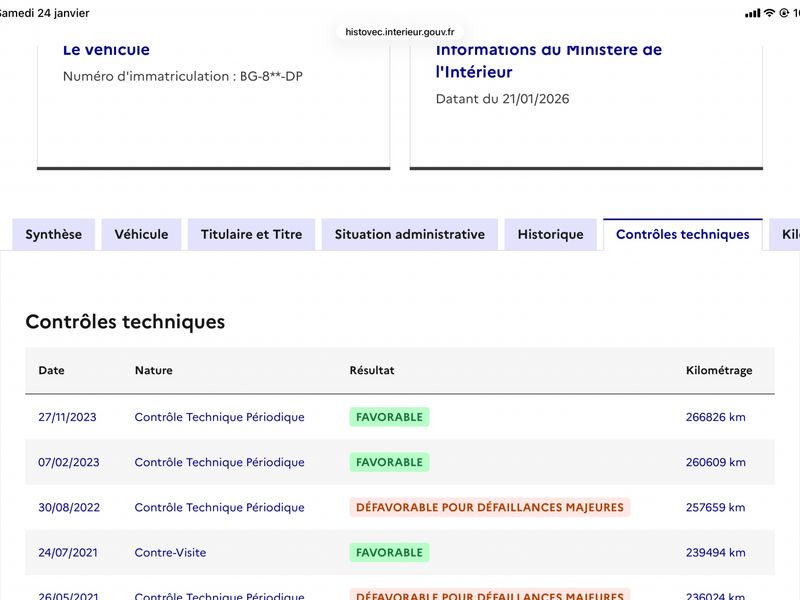
Task: Select the Situation administrative tab
Action: tap(410, 235)
